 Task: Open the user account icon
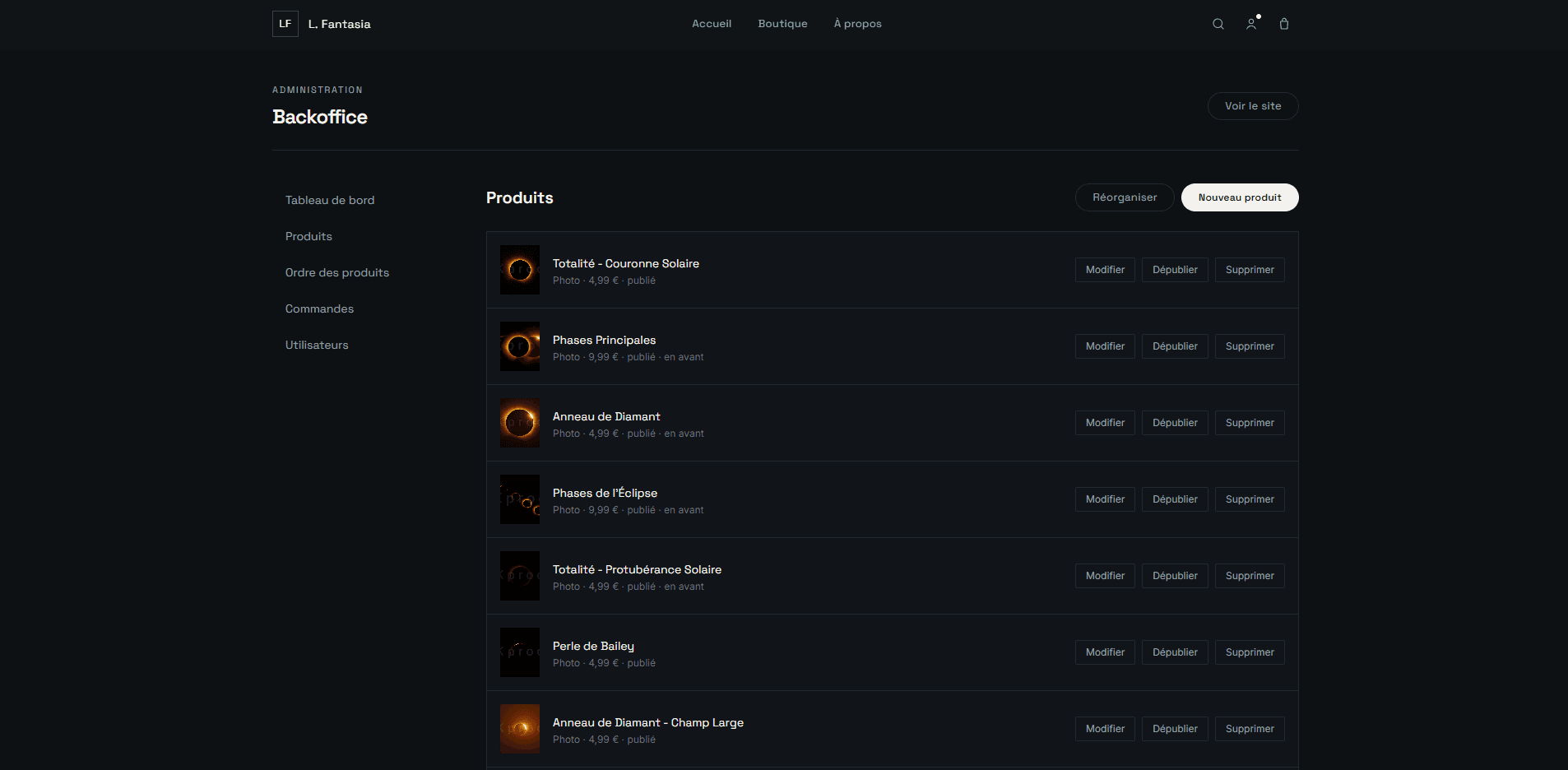pyautogui.click(x=1251, y=24)
